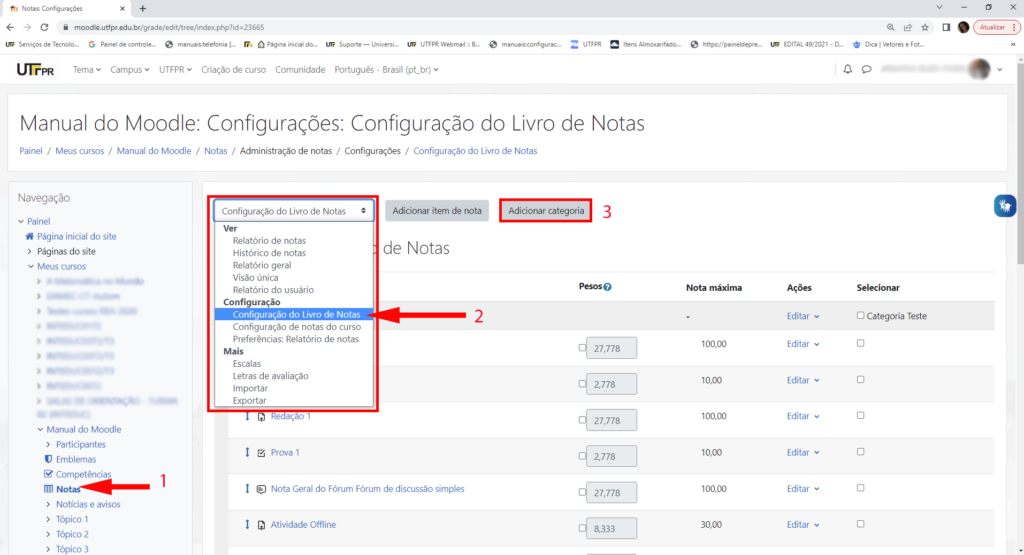Viewport: 1024px width, 555px height.
Task: Click the page vertical scrollbar
Action: pyautogui.click(x=1019, y=163)
